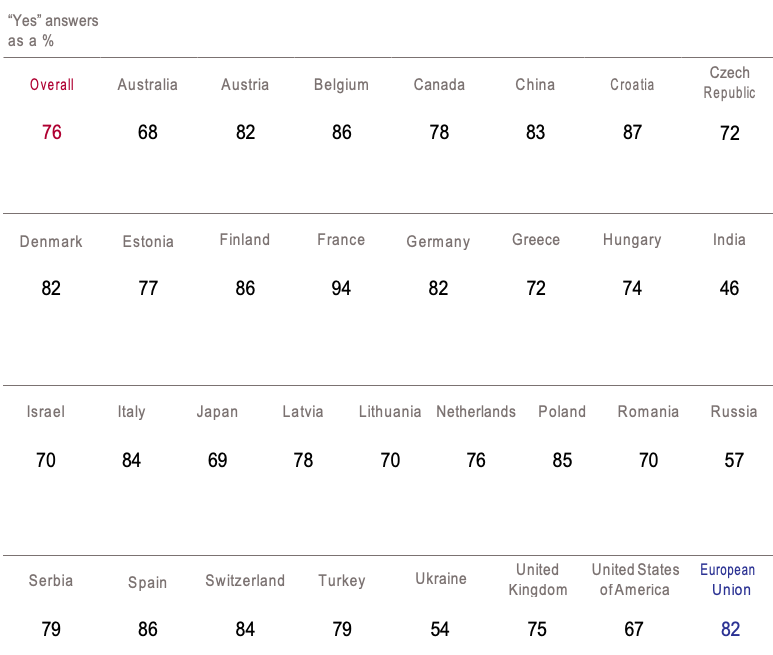Click the United Kingdom label

tap(538, 580)
